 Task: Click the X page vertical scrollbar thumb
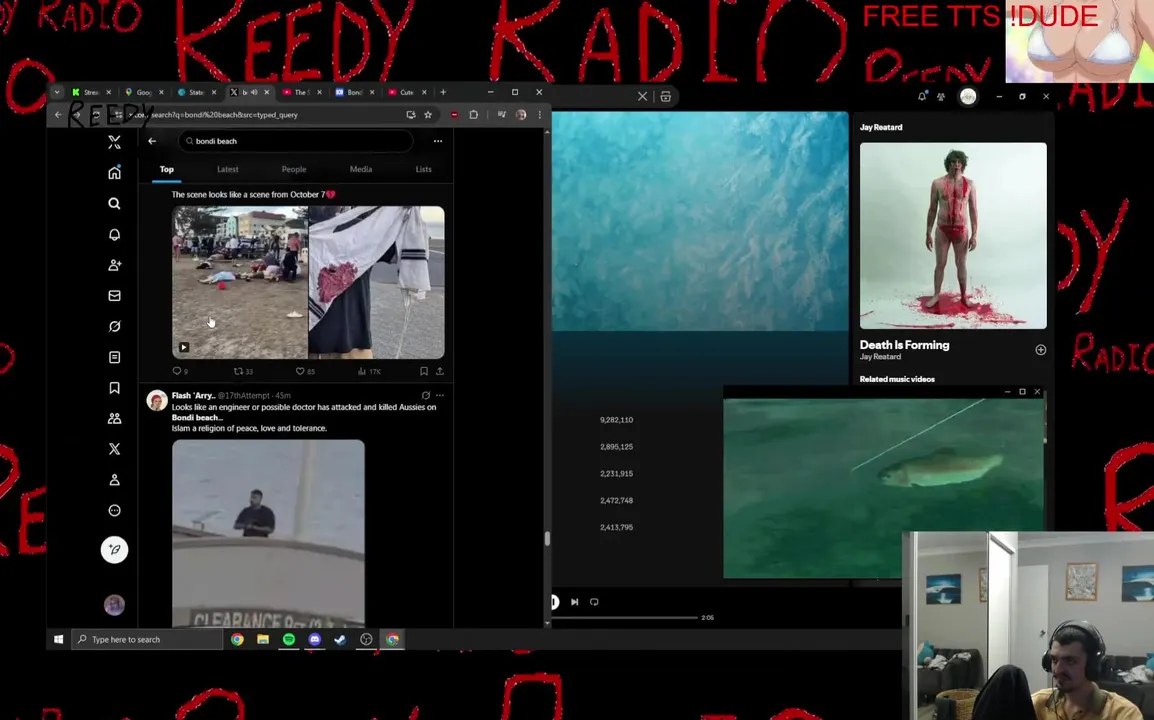[x=547, y=539]
